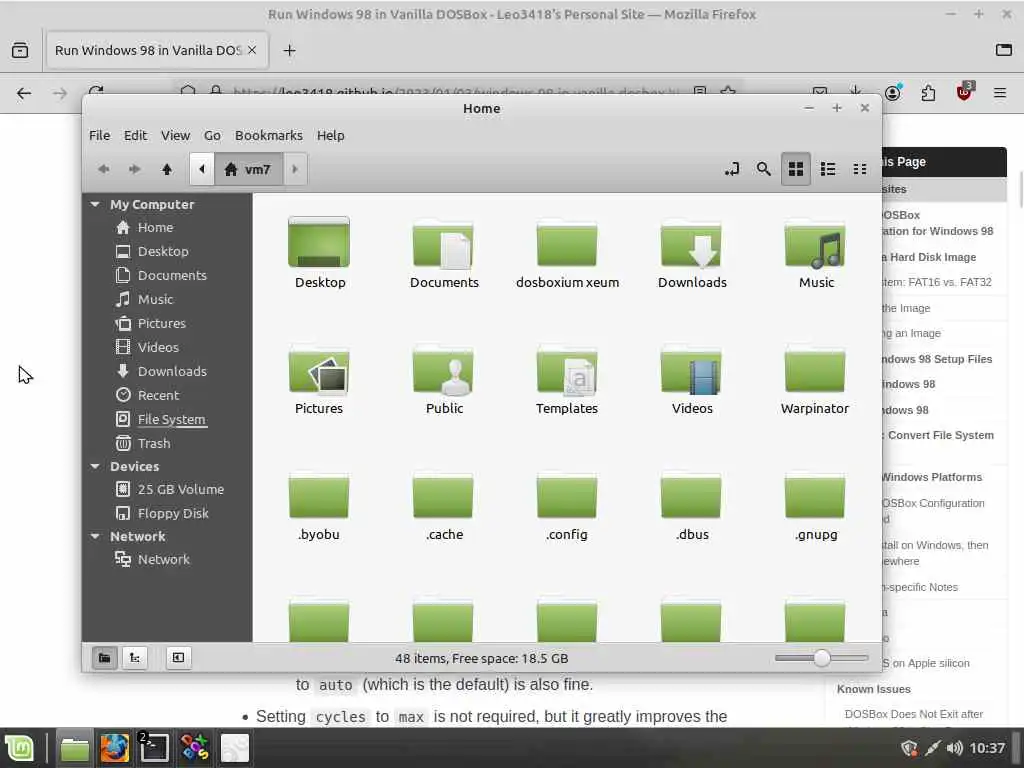This screenshot has height=768, width=1024.
Task: Open the Help menu
Action: pyautogui.click(x=330, y=135)
